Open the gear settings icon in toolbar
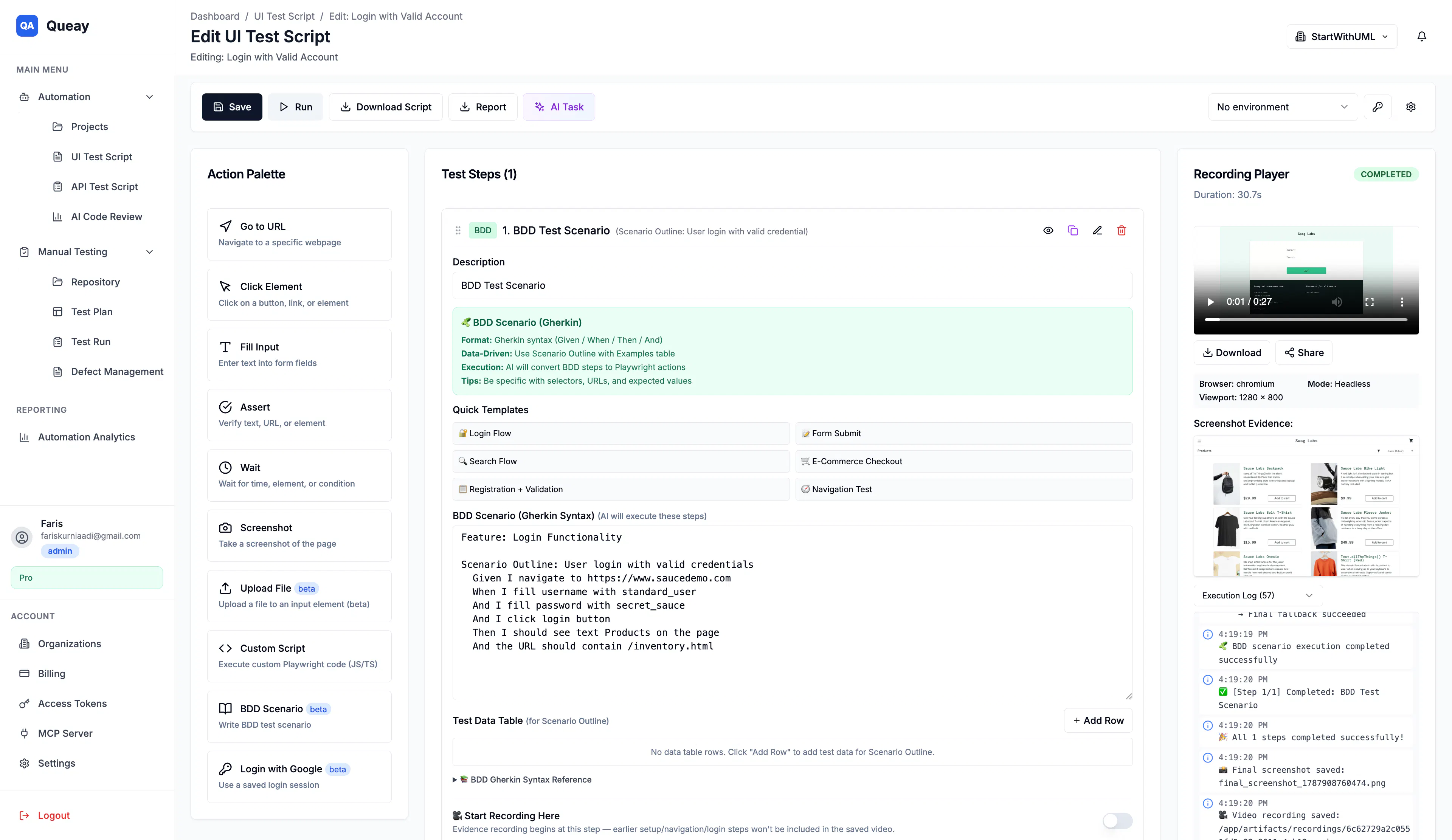This screenshot has height=840, width=1452. (x=1410, y=107)
